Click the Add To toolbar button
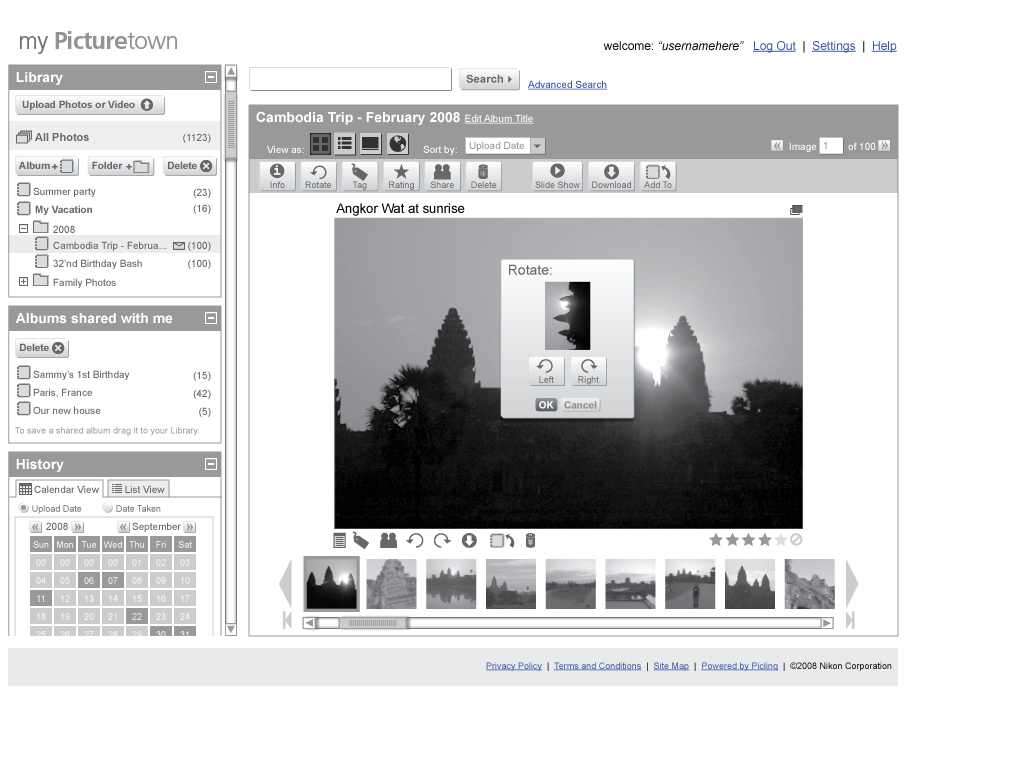 coord(658,176)
